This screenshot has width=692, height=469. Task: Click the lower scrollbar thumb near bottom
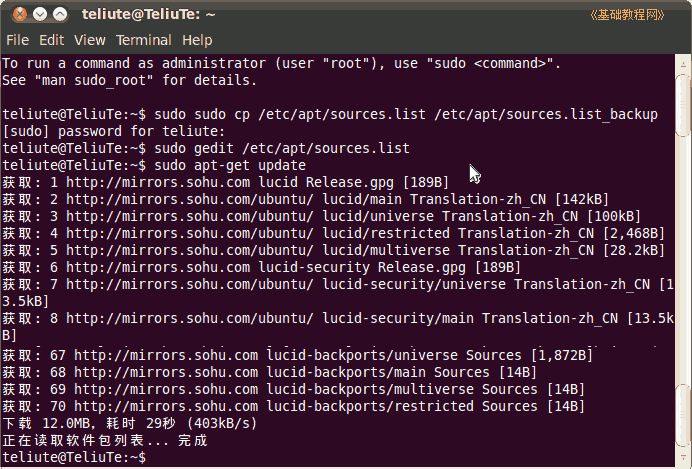683,416
